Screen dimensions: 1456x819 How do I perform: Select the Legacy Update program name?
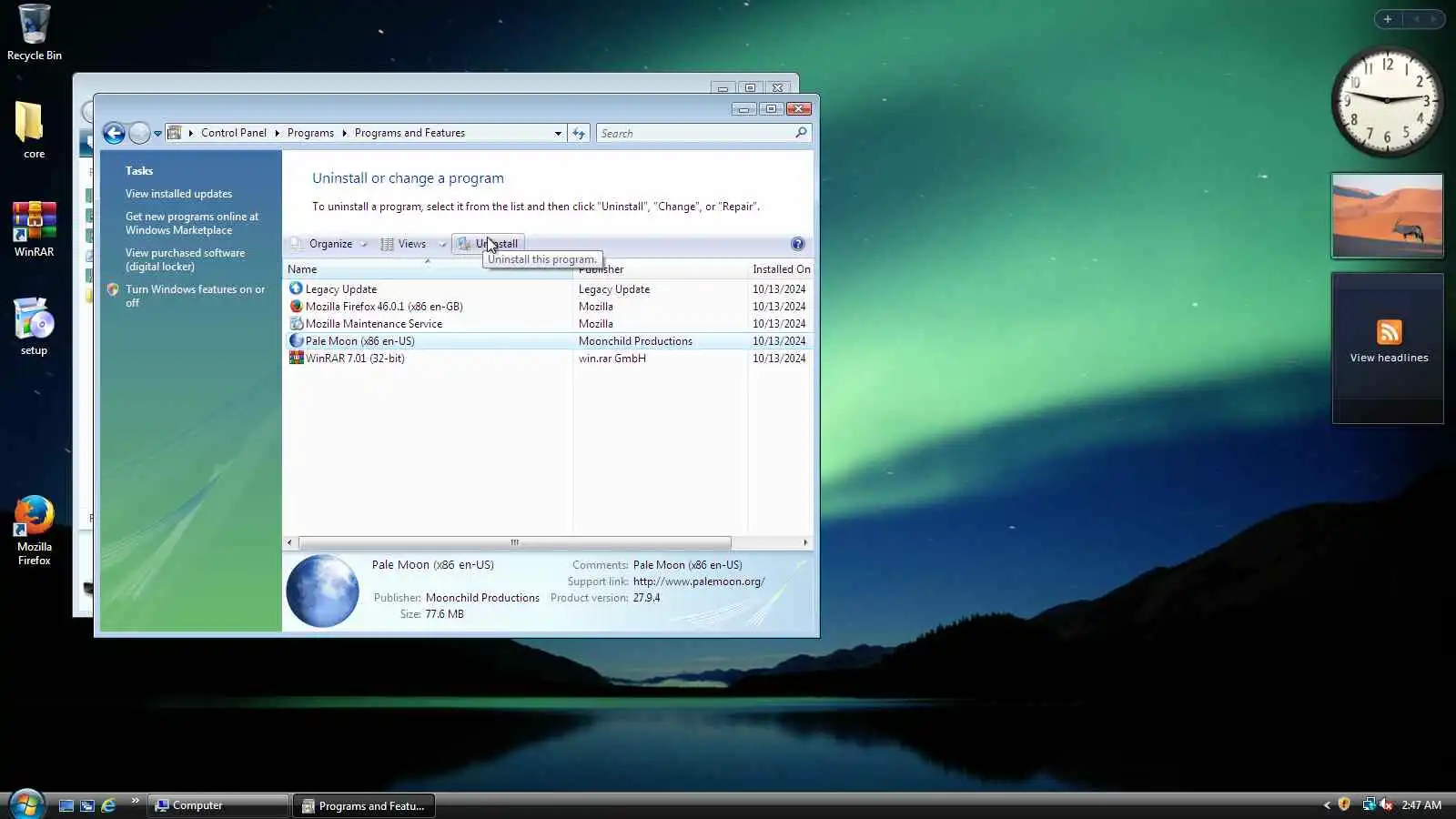(341, 289)
